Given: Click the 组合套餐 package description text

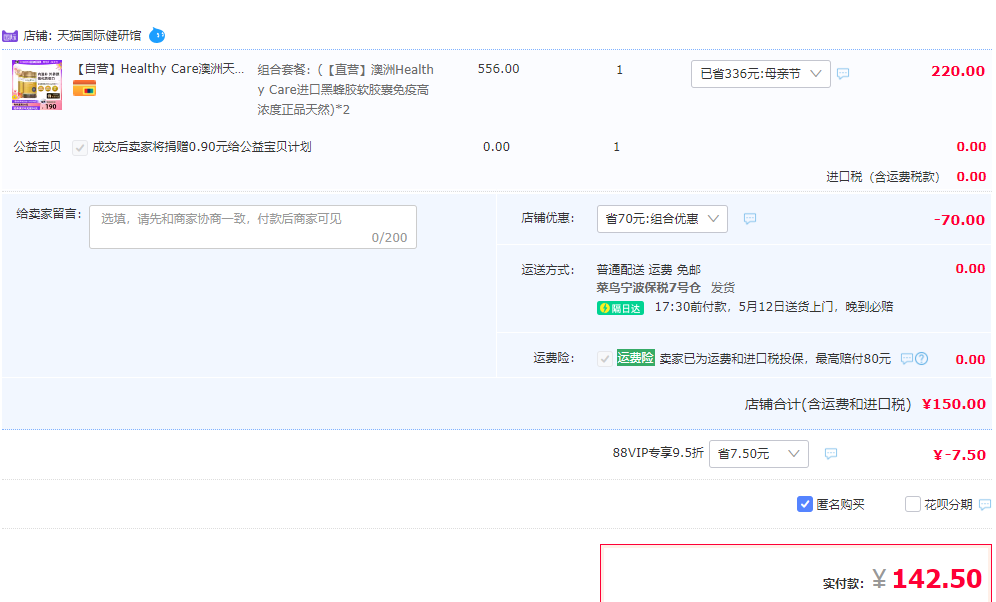Looking at the screenshot, I should 346,90.
